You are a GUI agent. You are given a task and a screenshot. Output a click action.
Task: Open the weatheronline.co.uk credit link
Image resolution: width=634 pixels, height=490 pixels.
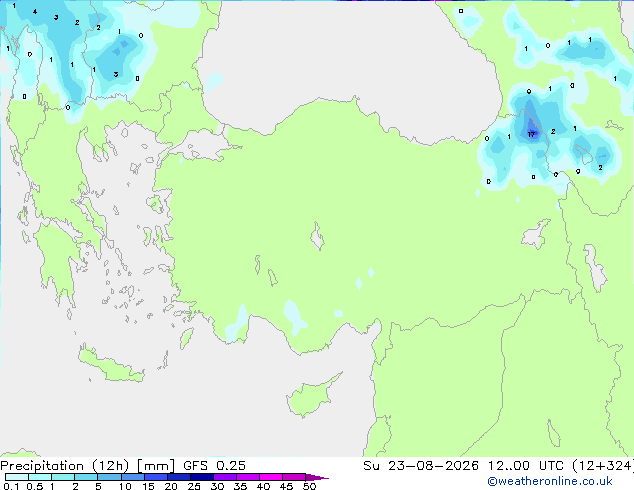[550, 481]
